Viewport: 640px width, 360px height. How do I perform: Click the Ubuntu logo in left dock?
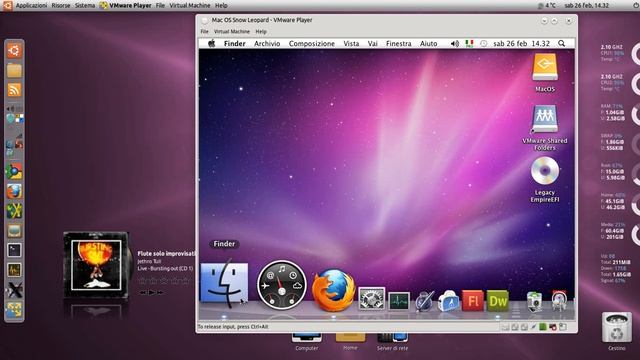click(14, 50)
